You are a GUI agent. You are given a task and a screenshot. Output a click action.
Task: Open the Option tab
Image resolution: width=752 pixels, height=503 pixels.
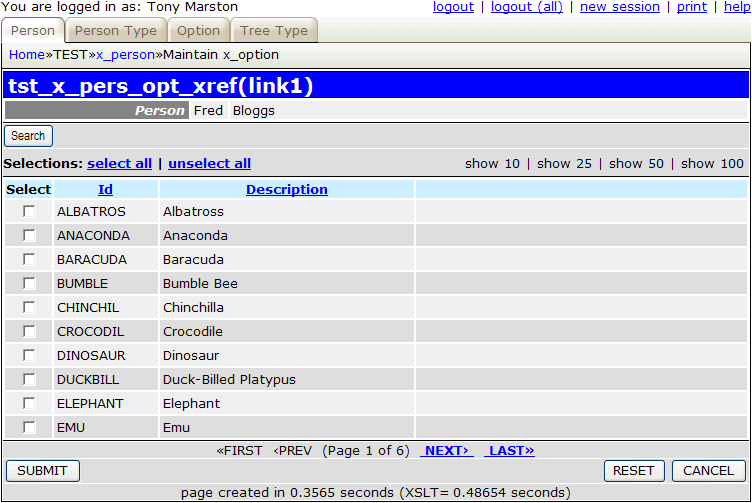coord(198,31)
